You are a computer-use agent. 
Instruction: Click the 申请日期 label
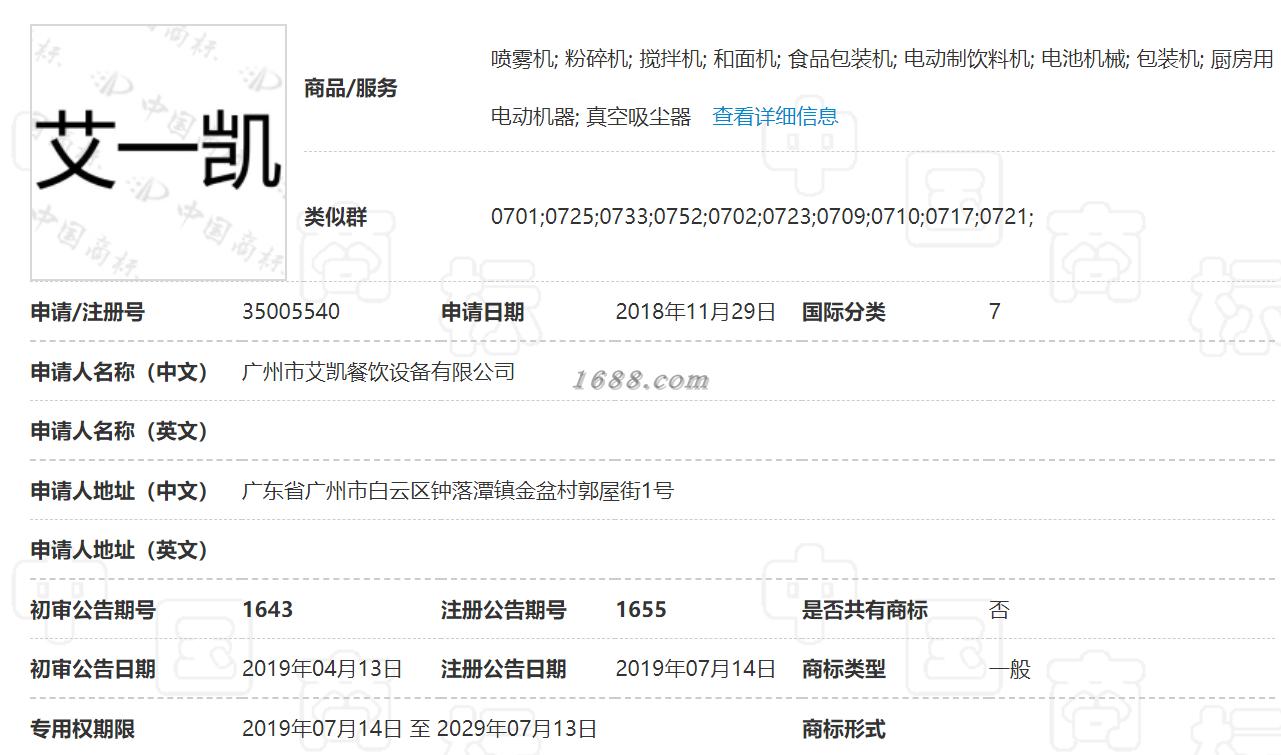483,312
